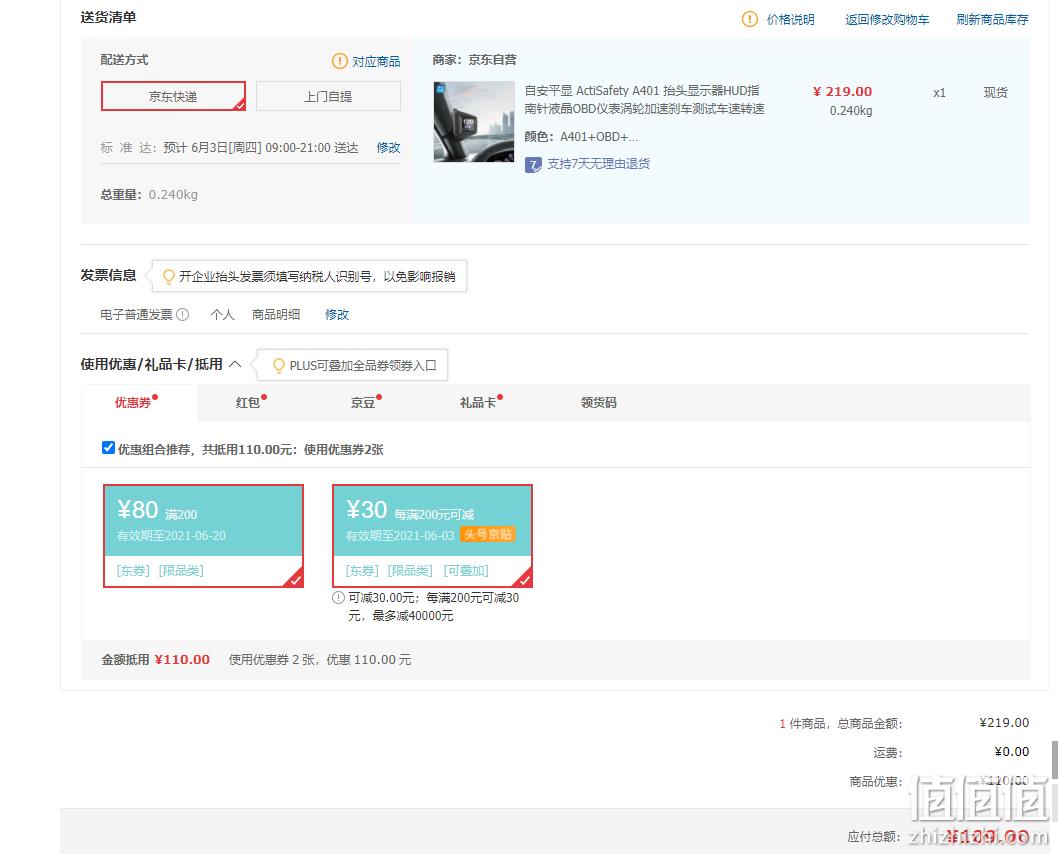Click 商品明细 invoice content text
The width and height of the screenshot is (1058, 854).
click(276, 314)
